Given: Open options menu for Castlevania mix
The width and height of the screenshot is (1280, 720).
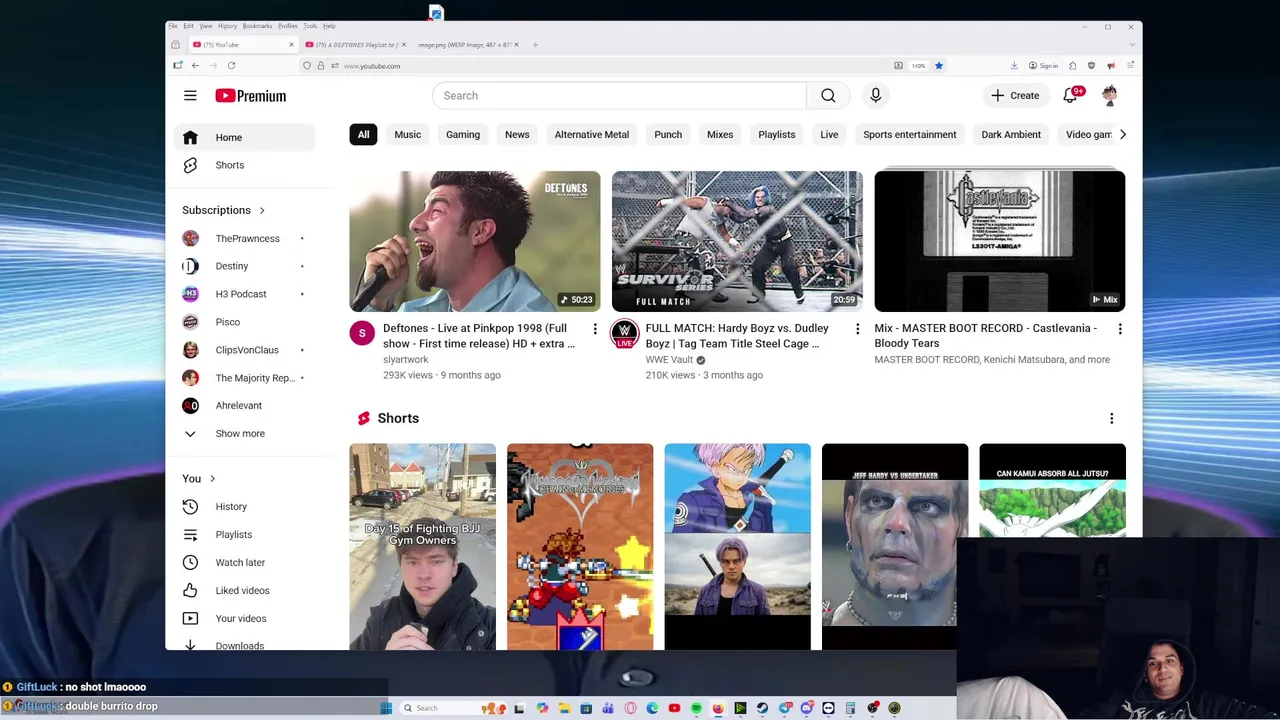Looking at the screenshot, I should (1120, 329).
